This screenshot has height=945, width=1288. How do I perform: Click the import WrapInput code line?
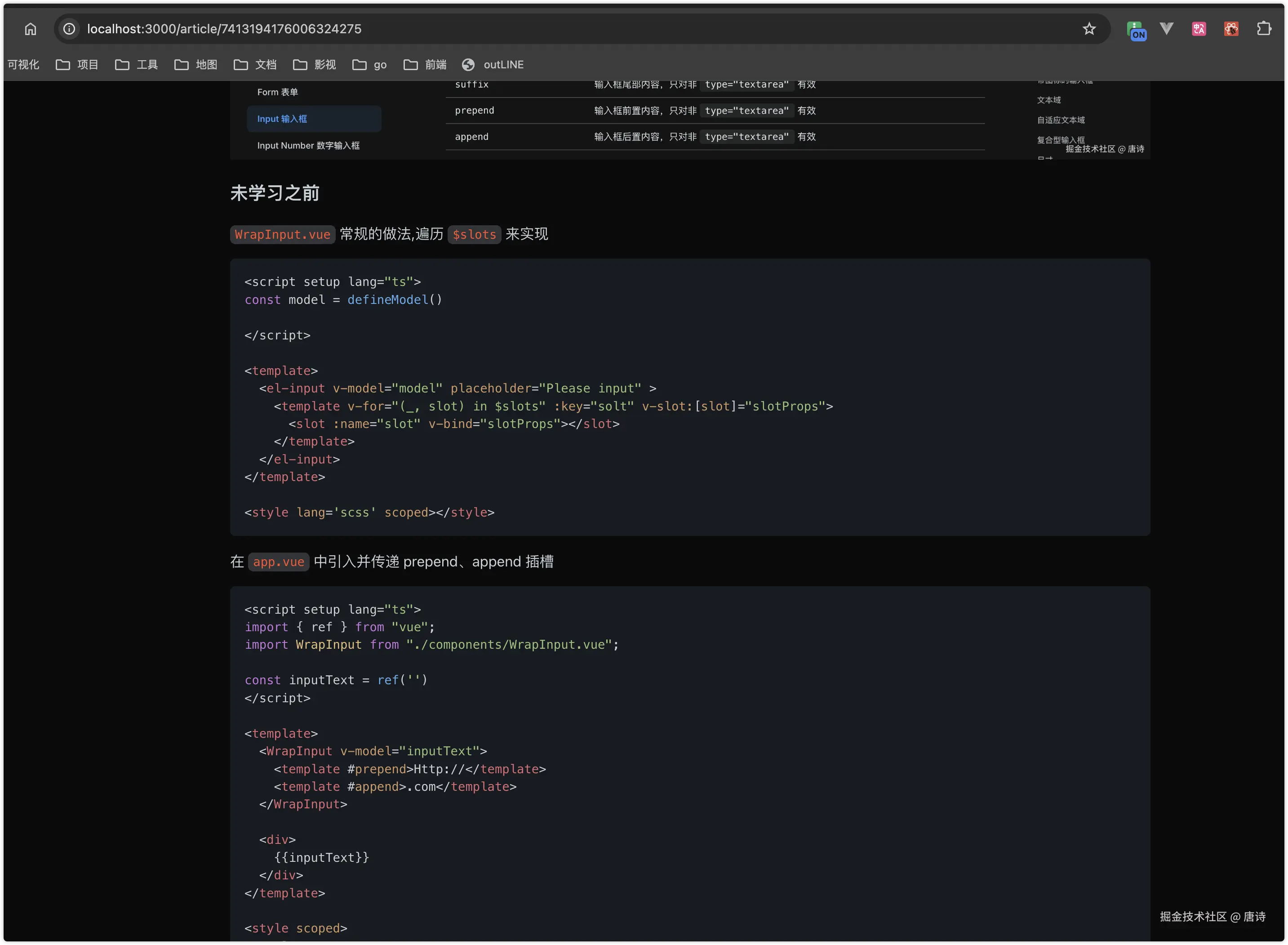[431, 645]
